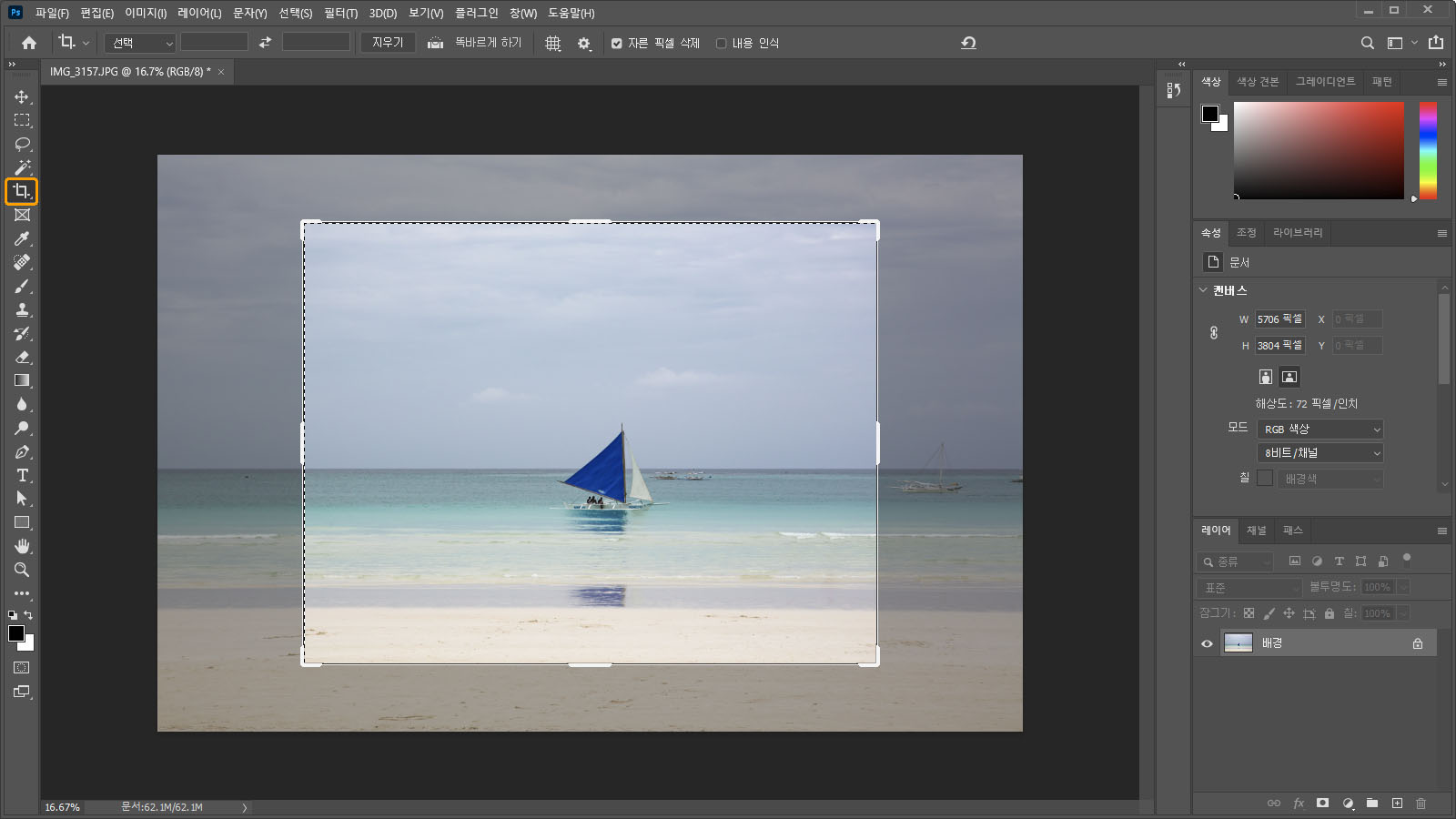Screen dimensions: 1456x819
Task: Hide the 배경 layer eye icon
Action: click(1207, 643)
